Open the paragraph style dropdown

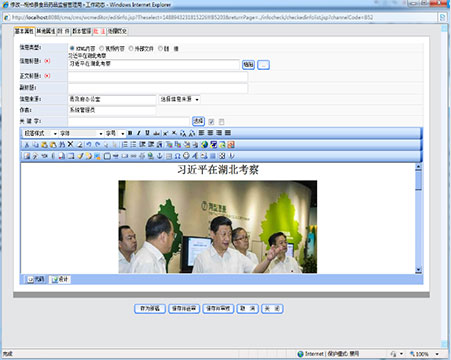pos(41,133)
